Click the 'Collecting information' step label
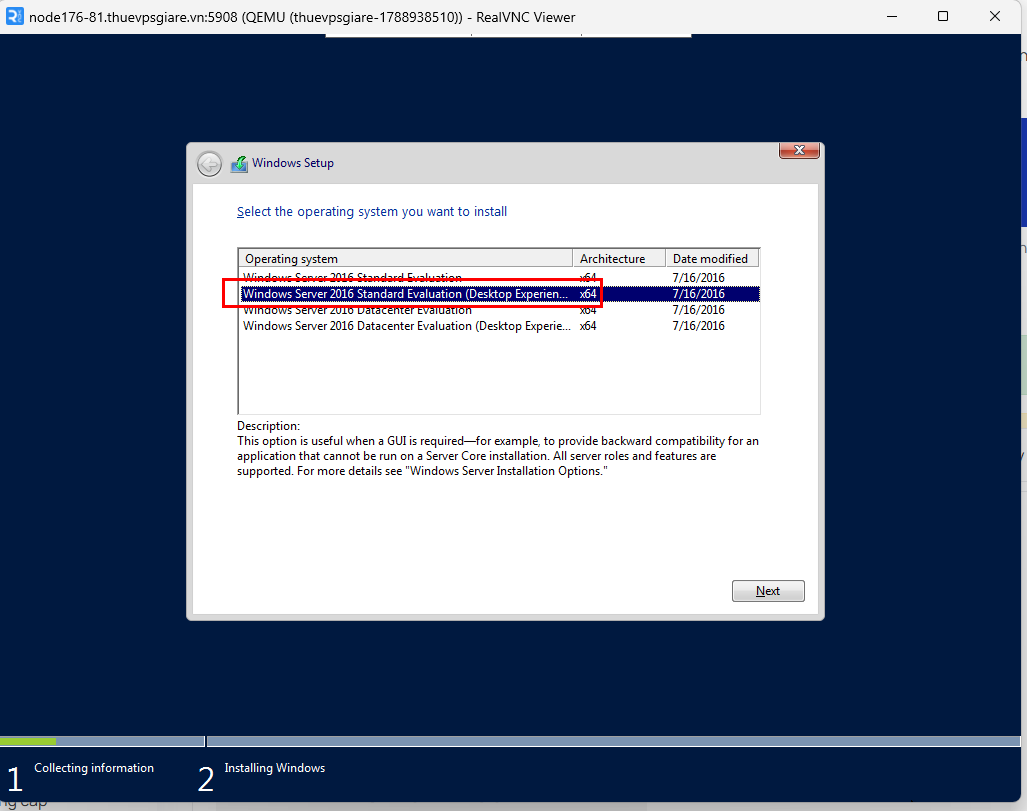 [x=94, y=768]
